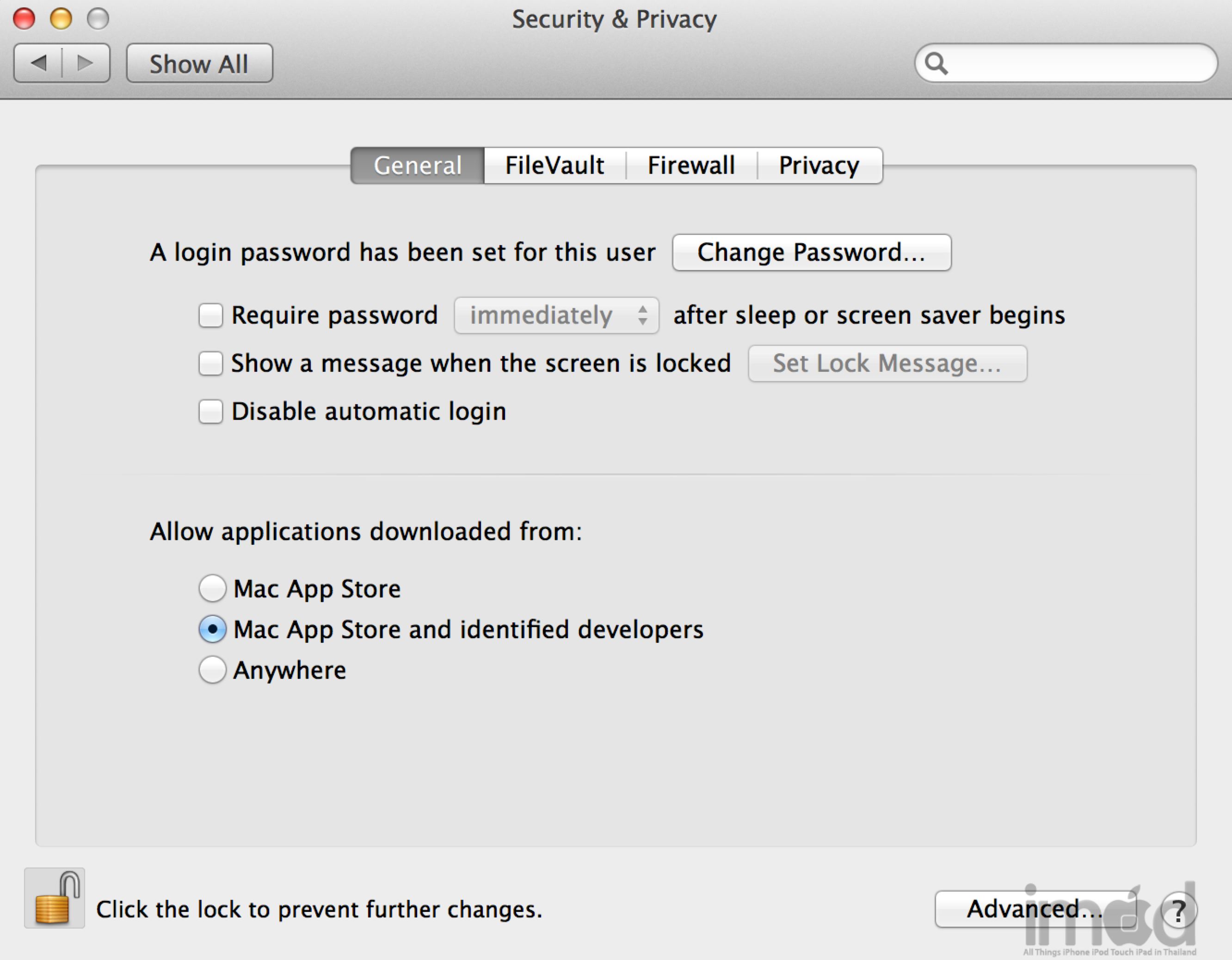1232x960 pixels.
Task: Click the padlock icon to lock settings
Action: pos(54,898)
